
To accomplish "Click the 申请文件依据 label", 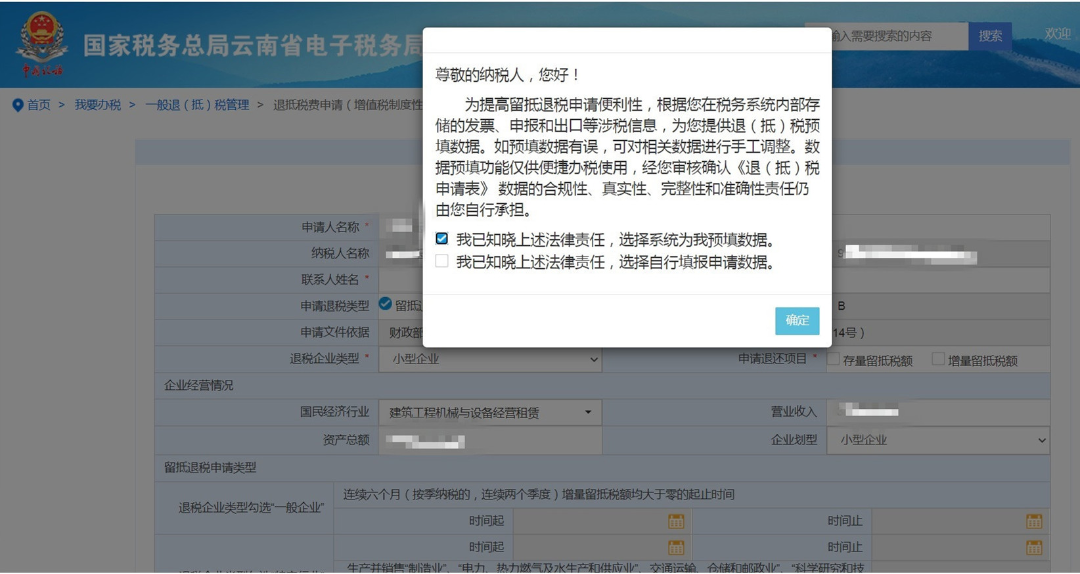I will click(x=335, y=332).
